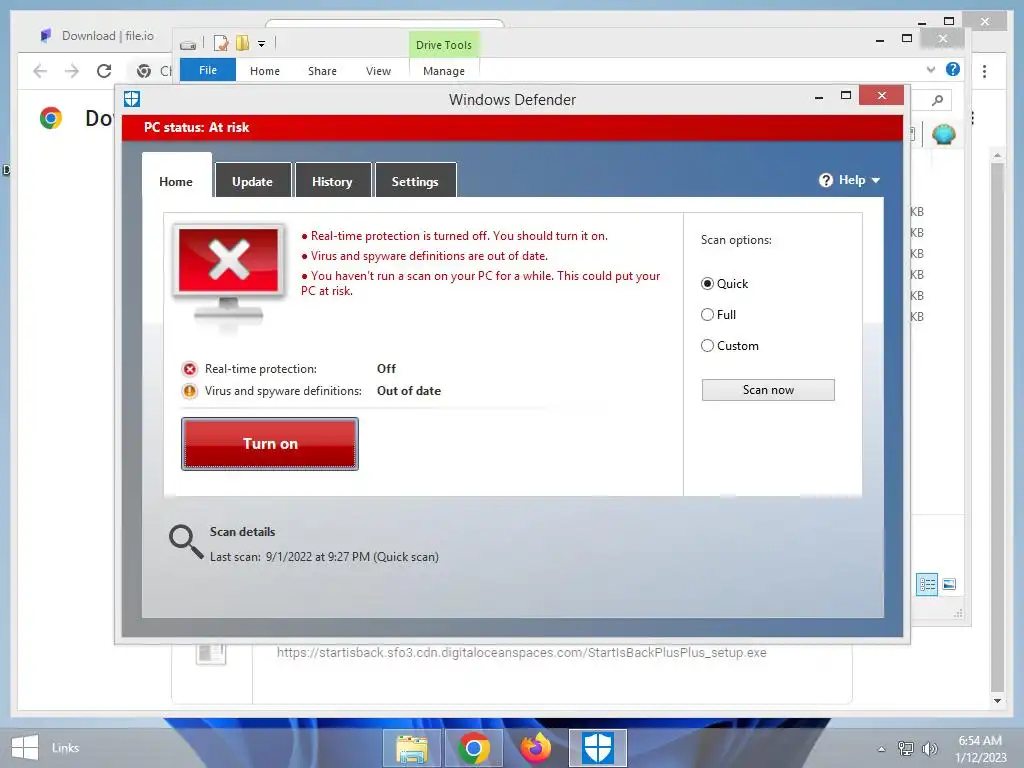Select the Full scan option
This screenshot has width=1024, height=768.
point(707,315)
